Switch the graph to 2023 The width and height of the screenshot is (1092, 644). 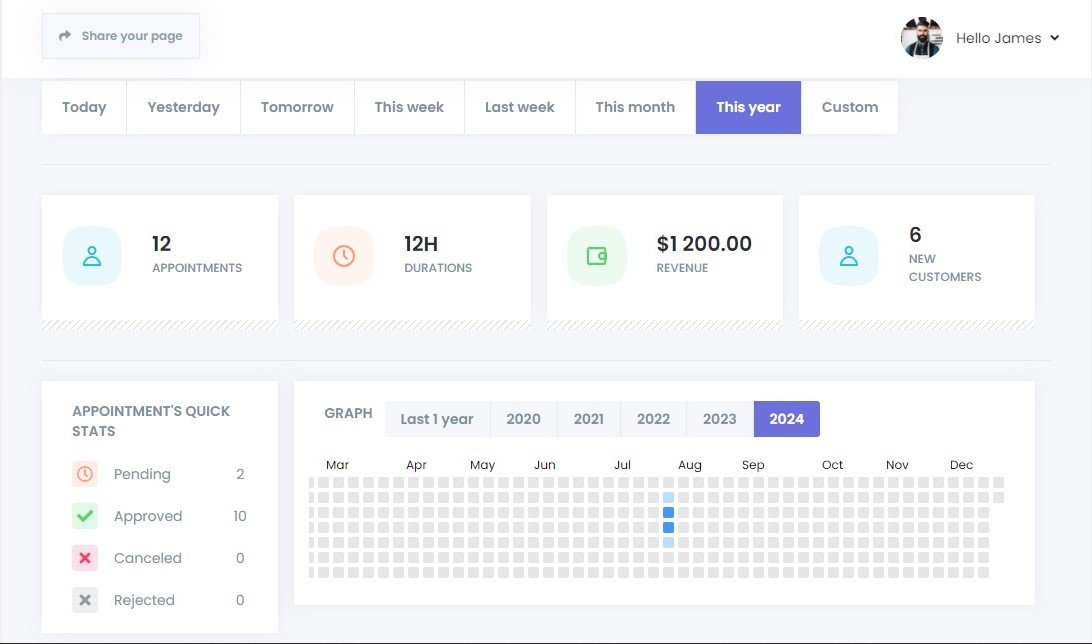coord(719,419)
